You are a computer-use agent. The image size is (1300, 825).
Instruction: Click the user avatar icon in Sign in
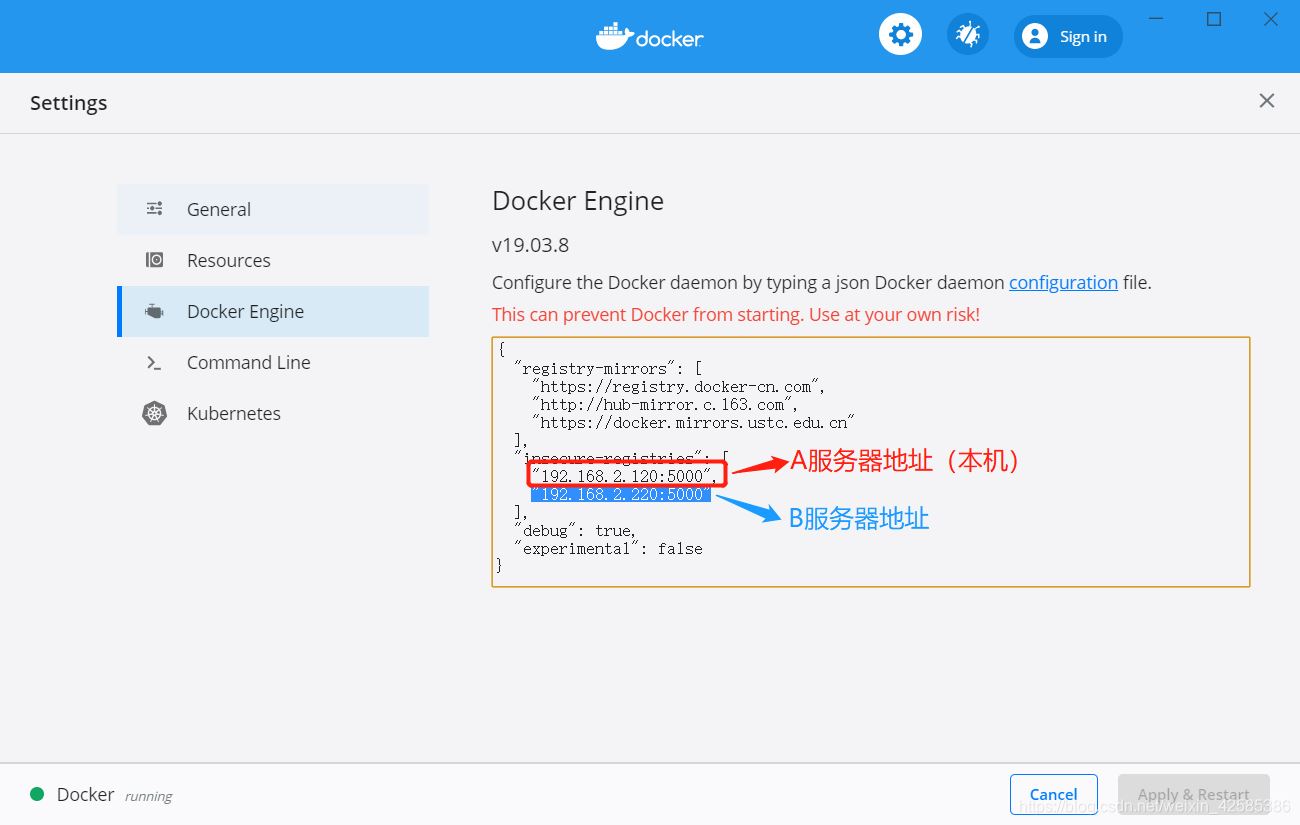pos(1035,36)
